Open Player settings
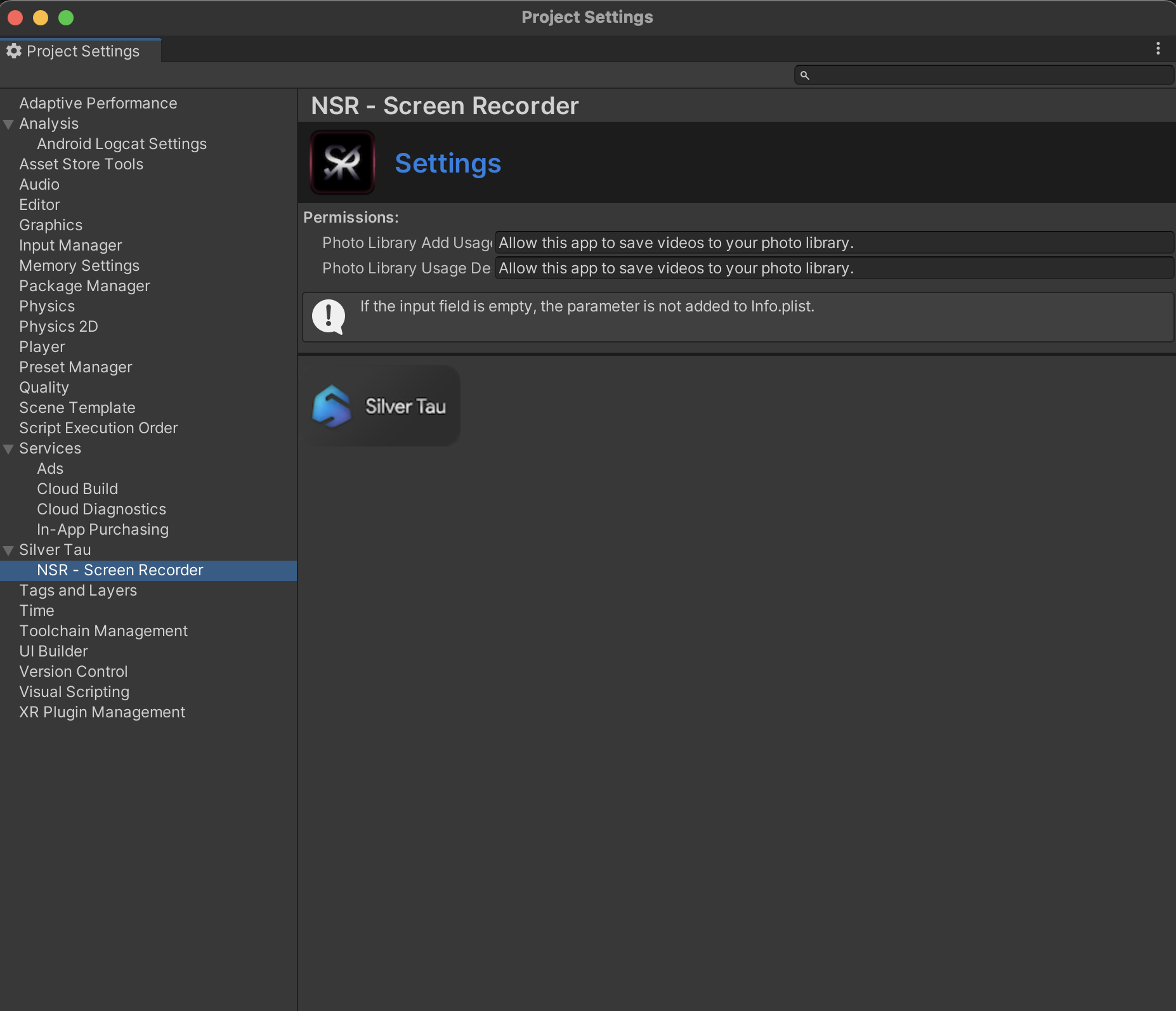 [x=42, y=347]
